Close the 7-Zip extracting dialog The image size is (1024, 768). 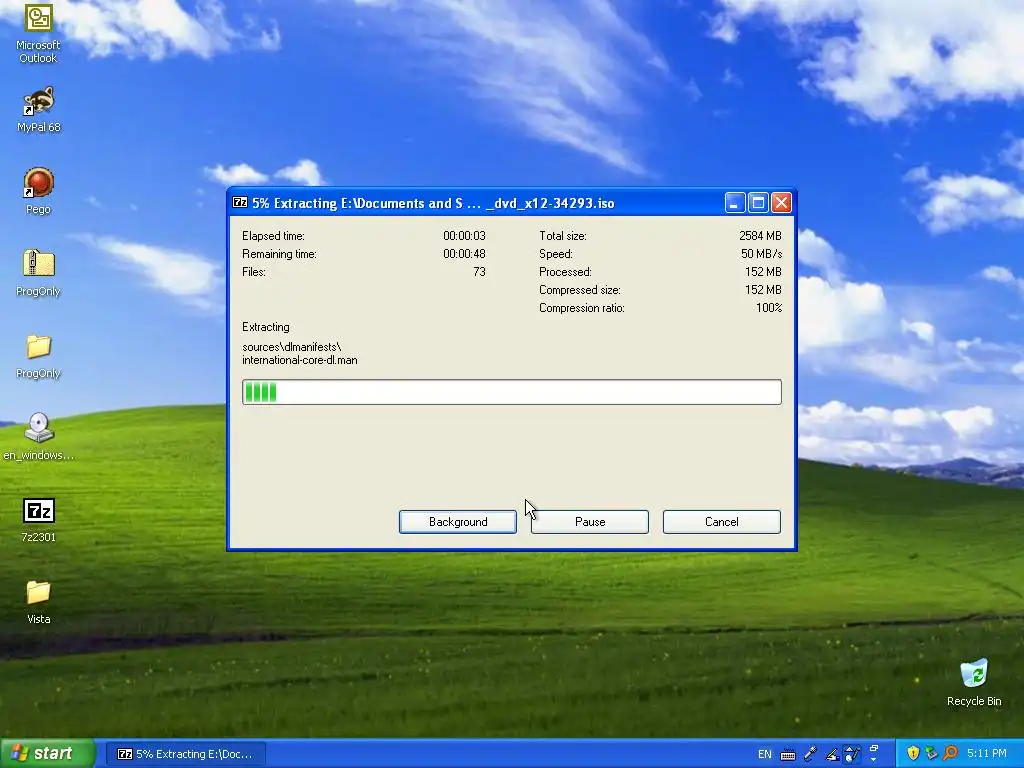tap(781, 202)
